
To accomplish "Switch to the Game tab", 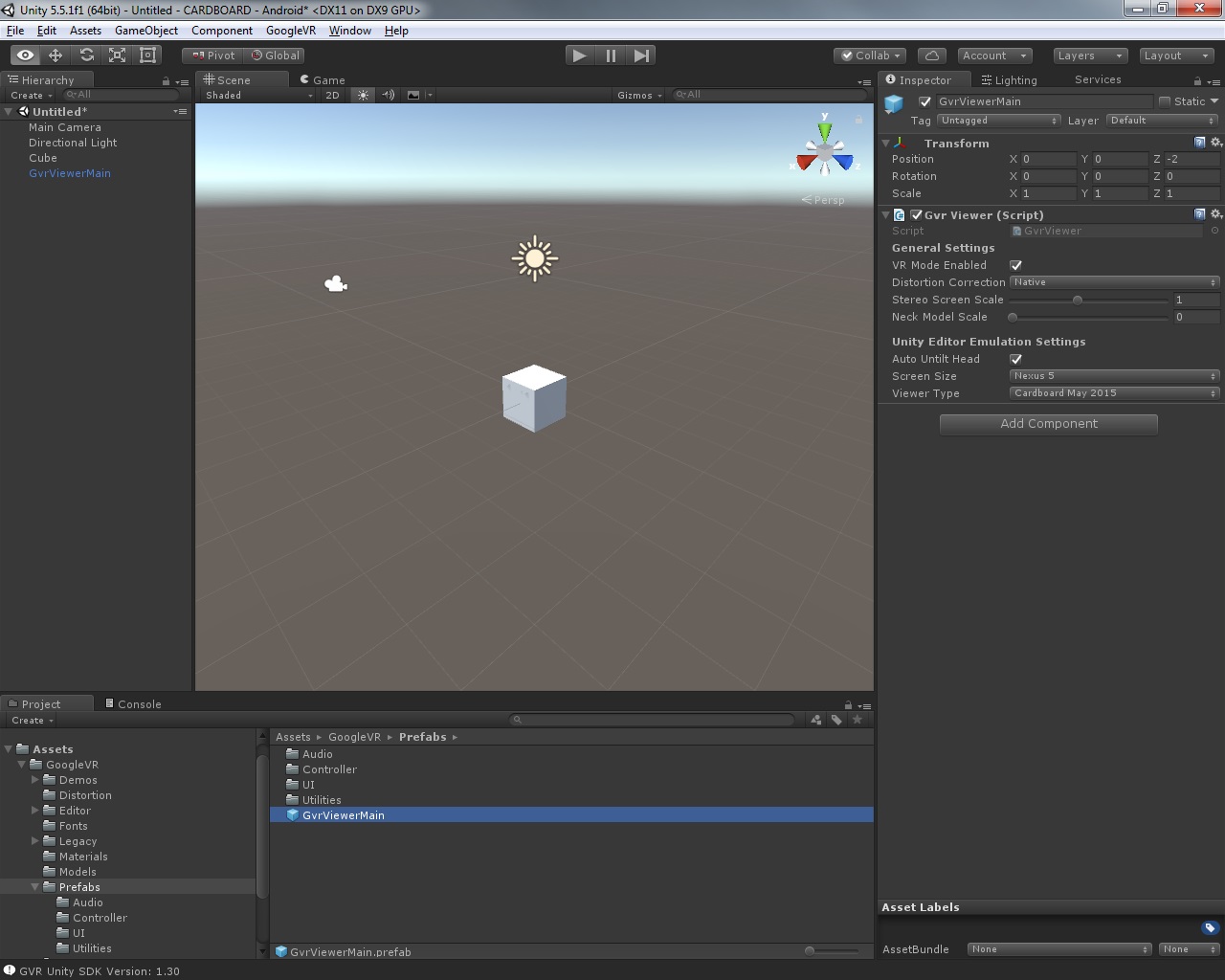I will pos(323,80).
